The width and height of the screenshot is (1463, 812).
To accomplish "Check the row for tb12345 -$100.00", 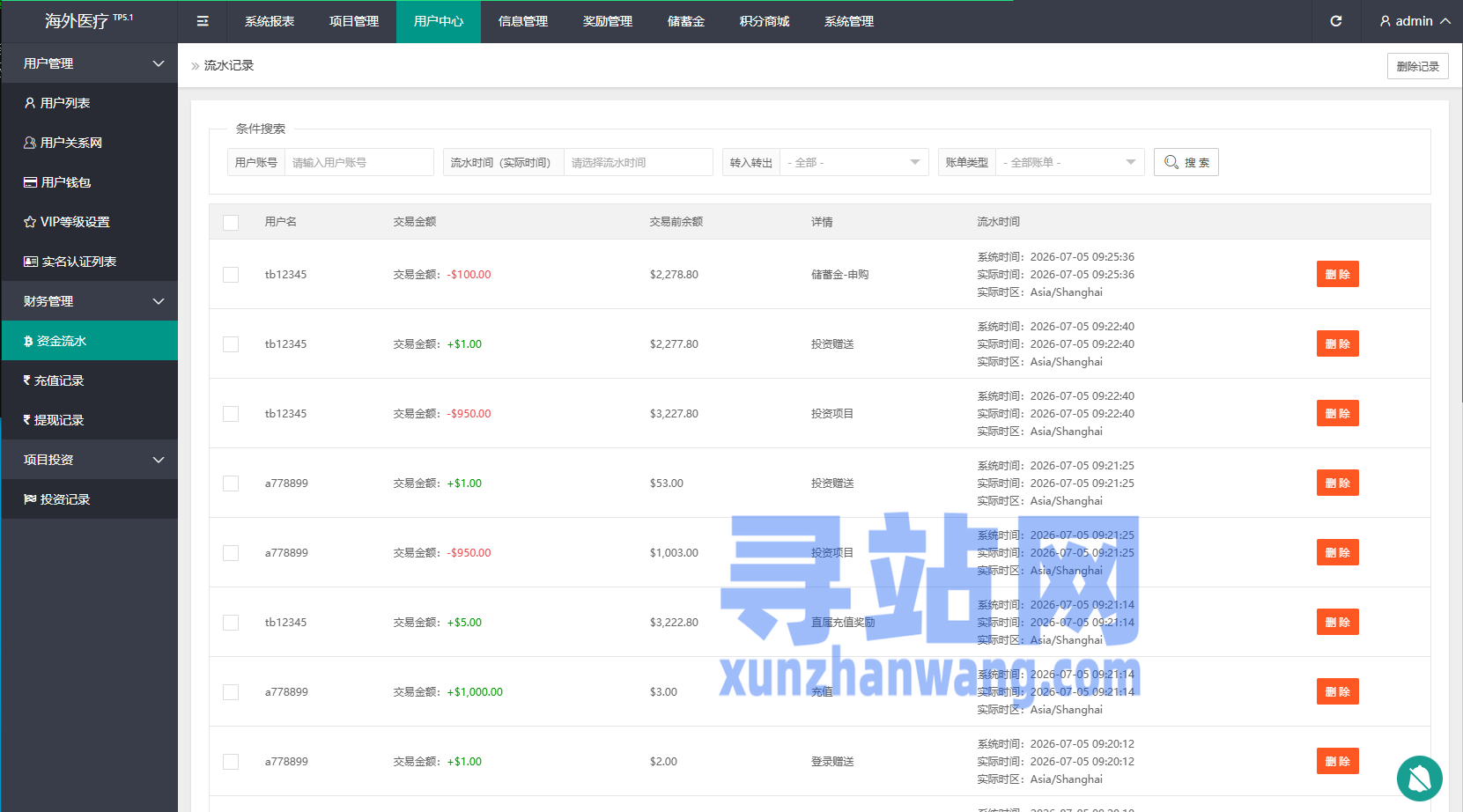I will (x=231, y=275).
